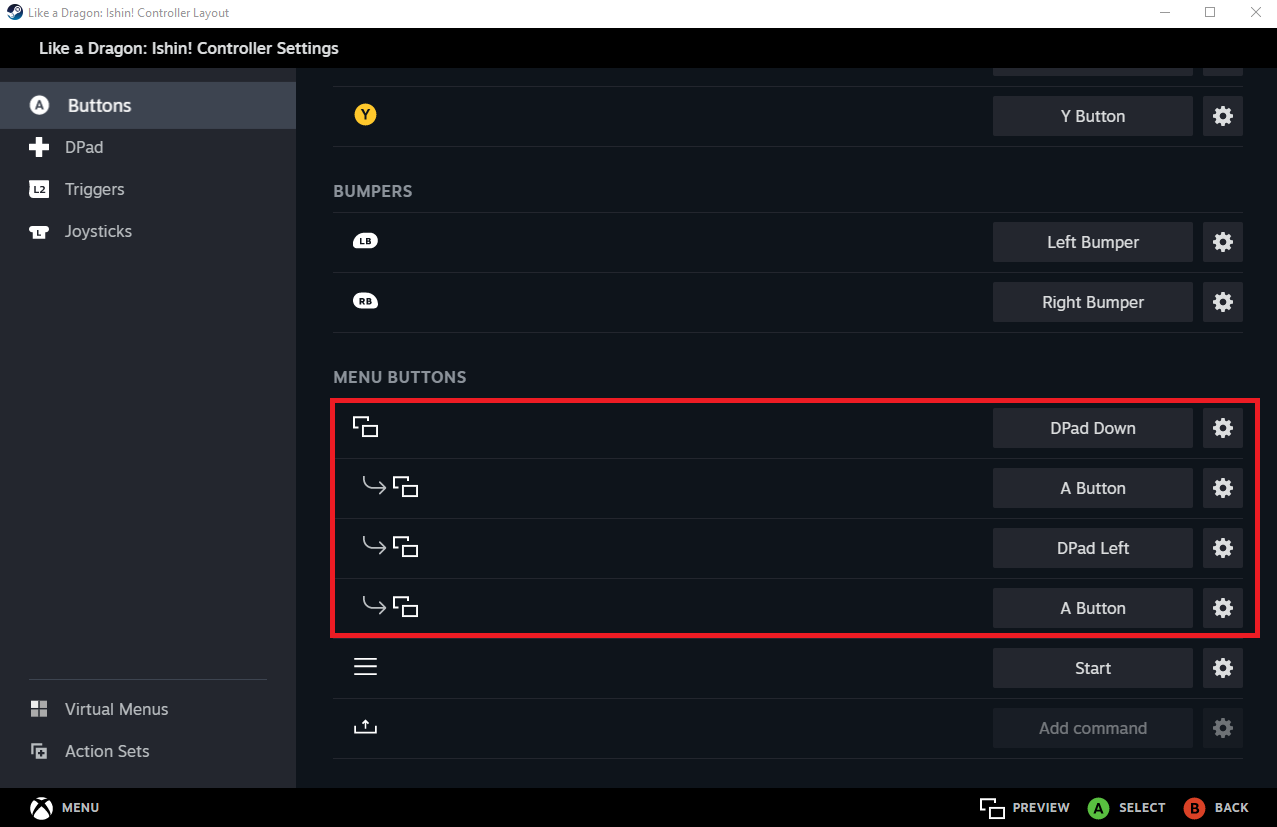The width and height of the screenshot is (1277, 827).
Task: Open gear settings for Left Bumper binding
Action: point(1222,242)
